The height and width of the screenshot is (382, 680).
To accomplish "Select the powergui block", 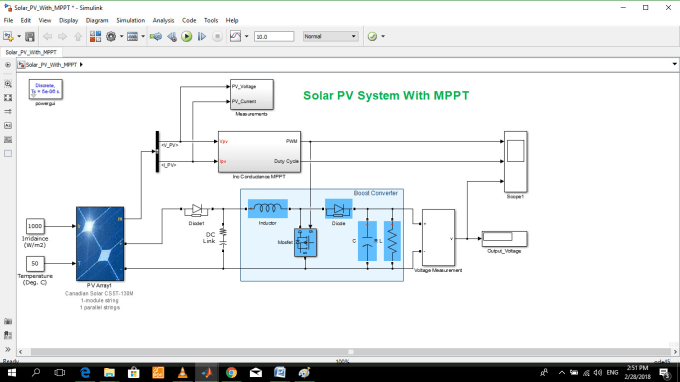I will click(x=46, y=89).
